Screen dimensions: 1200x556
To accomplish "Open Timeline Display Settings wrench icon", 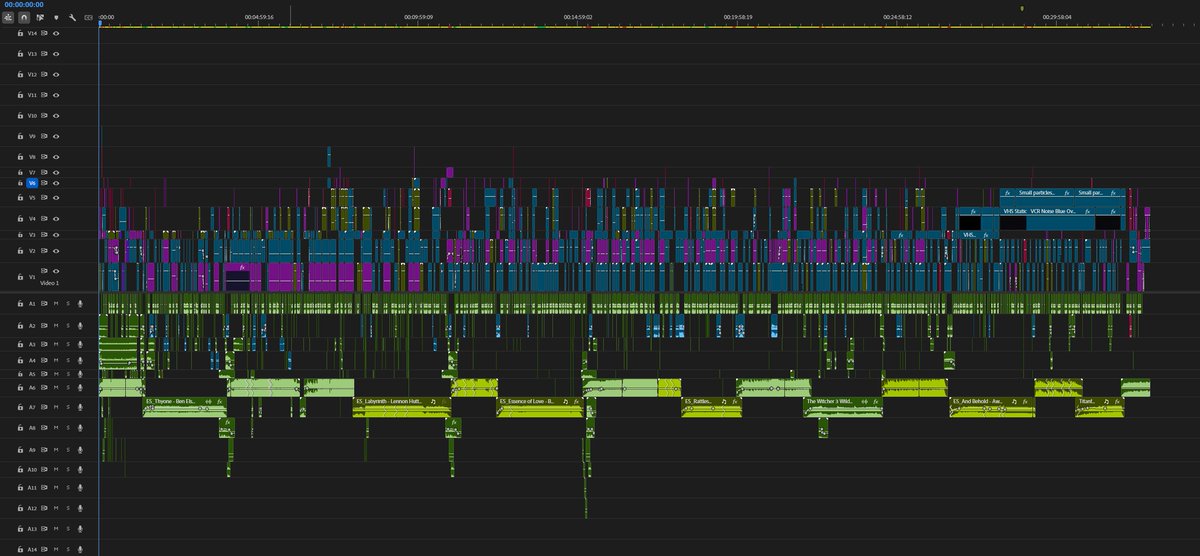I will click(x=72, y=17).
